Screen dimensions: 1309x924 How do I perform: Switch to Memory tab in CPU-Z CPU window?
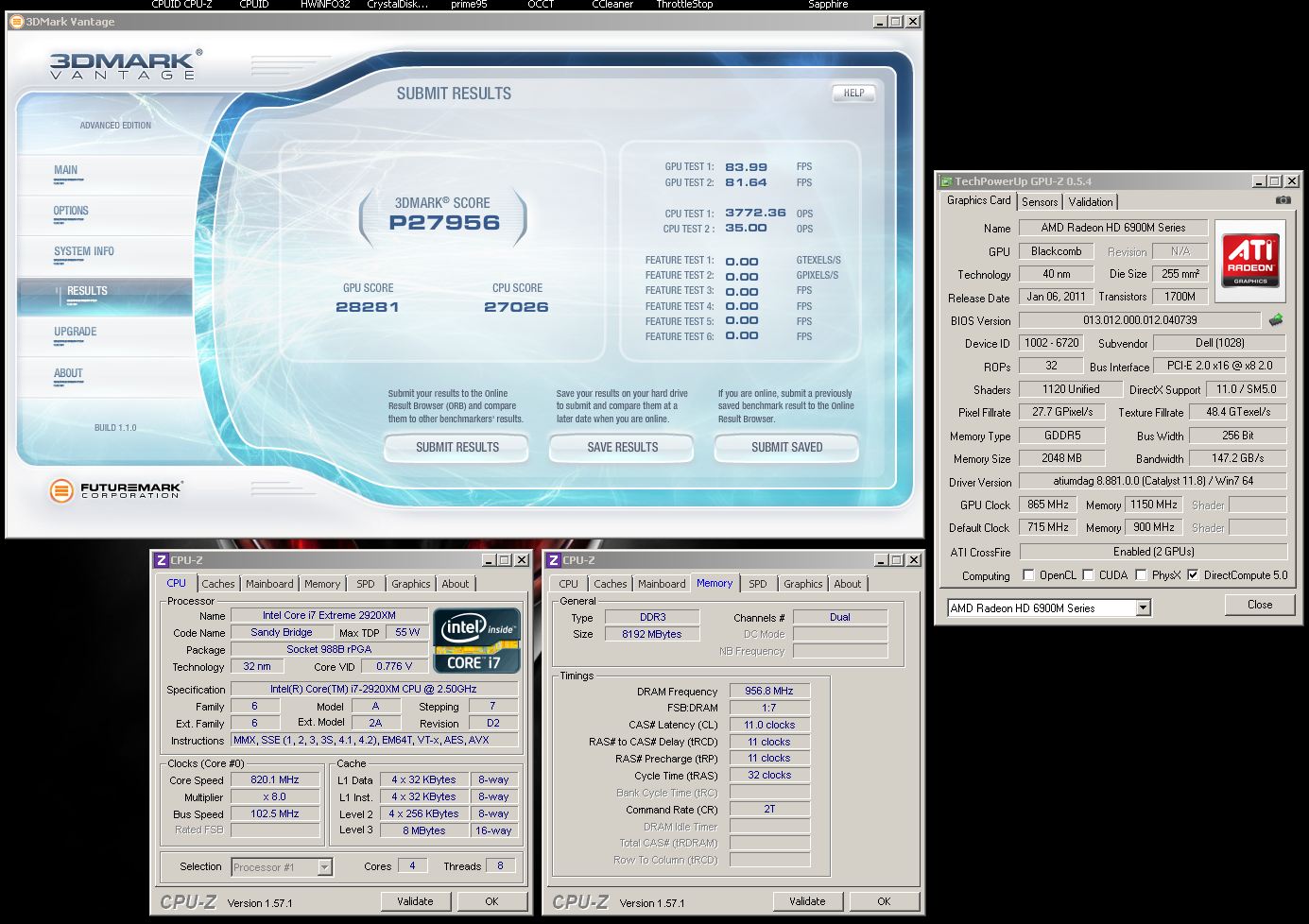(x=322, y=584)
